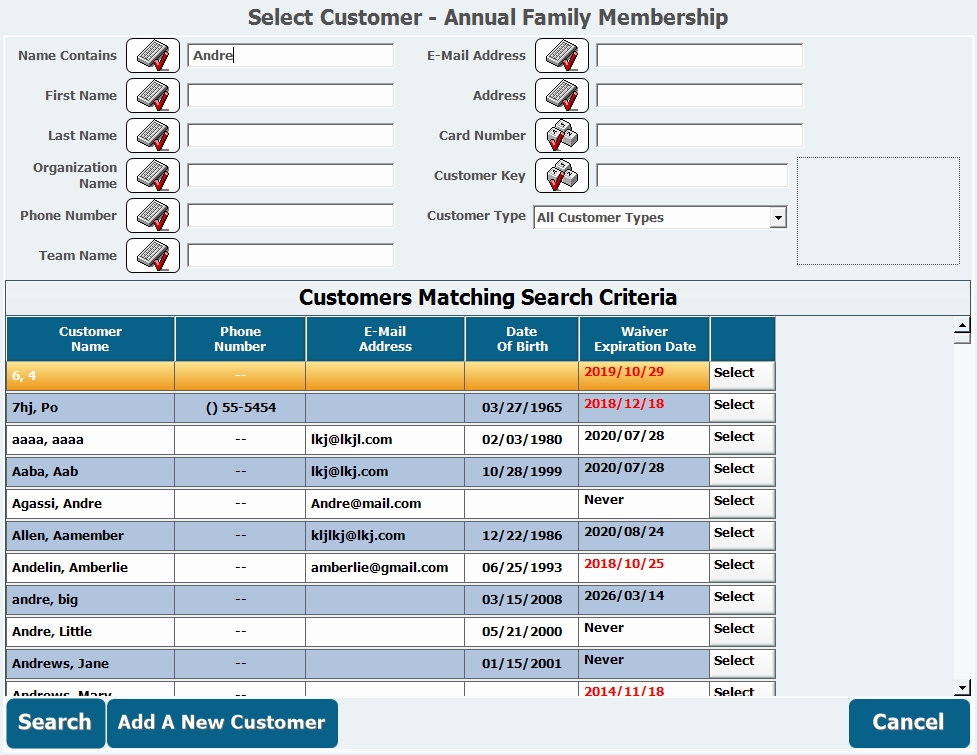The image size is (977, 755).
Task: Click keypad icon beside Card Number
Action: [x=561, y=136]
